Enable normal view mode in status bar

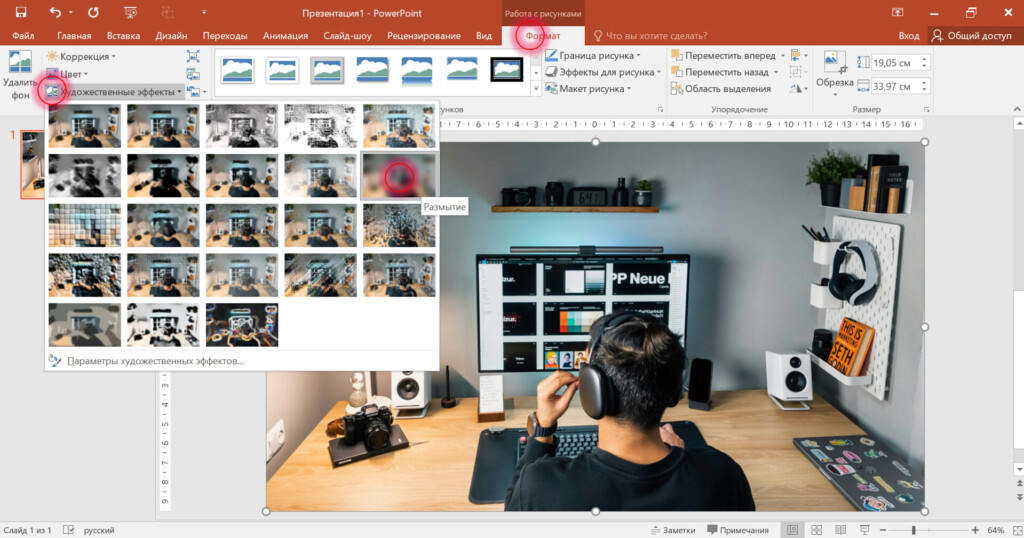click(x=792, y=529)
